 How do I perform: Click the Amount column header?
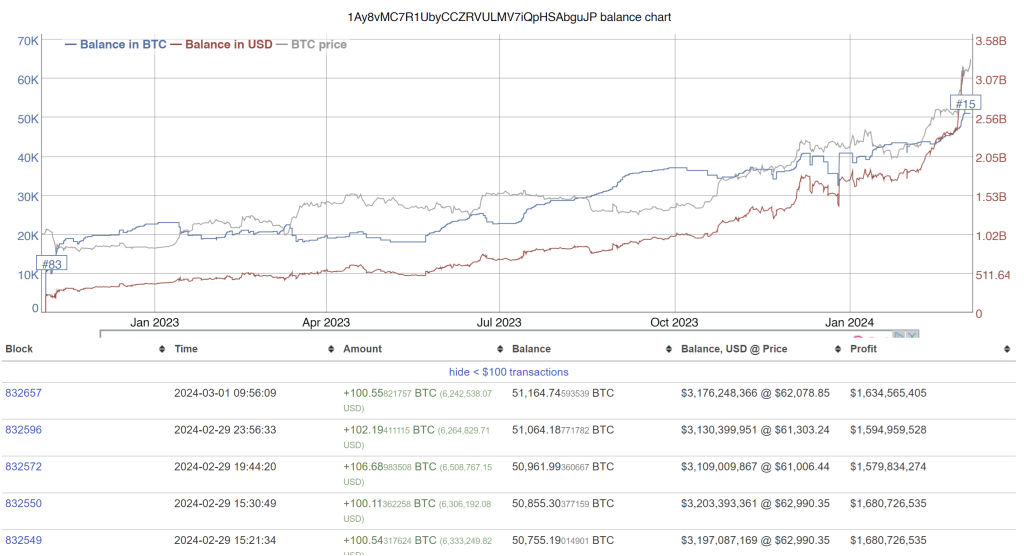(x=362, y=349)
